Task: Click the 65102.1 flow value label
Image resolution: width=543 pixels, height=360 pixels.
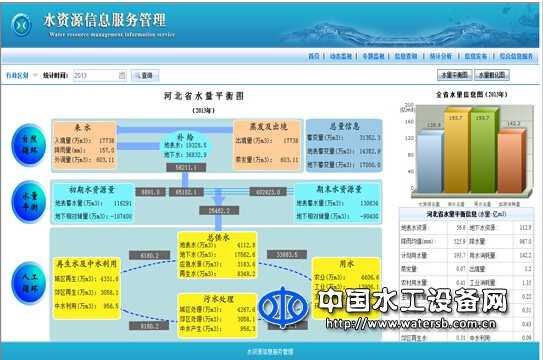Action: coord(186,192)
